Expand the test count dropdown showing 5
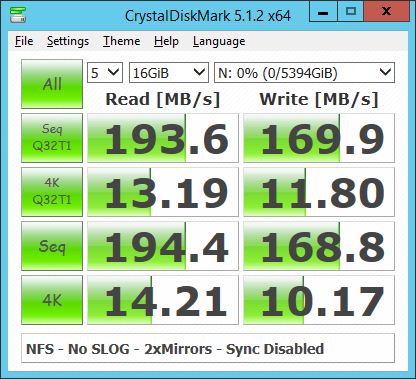This screenshot has height=379, width=416. (x=105, y=72)
